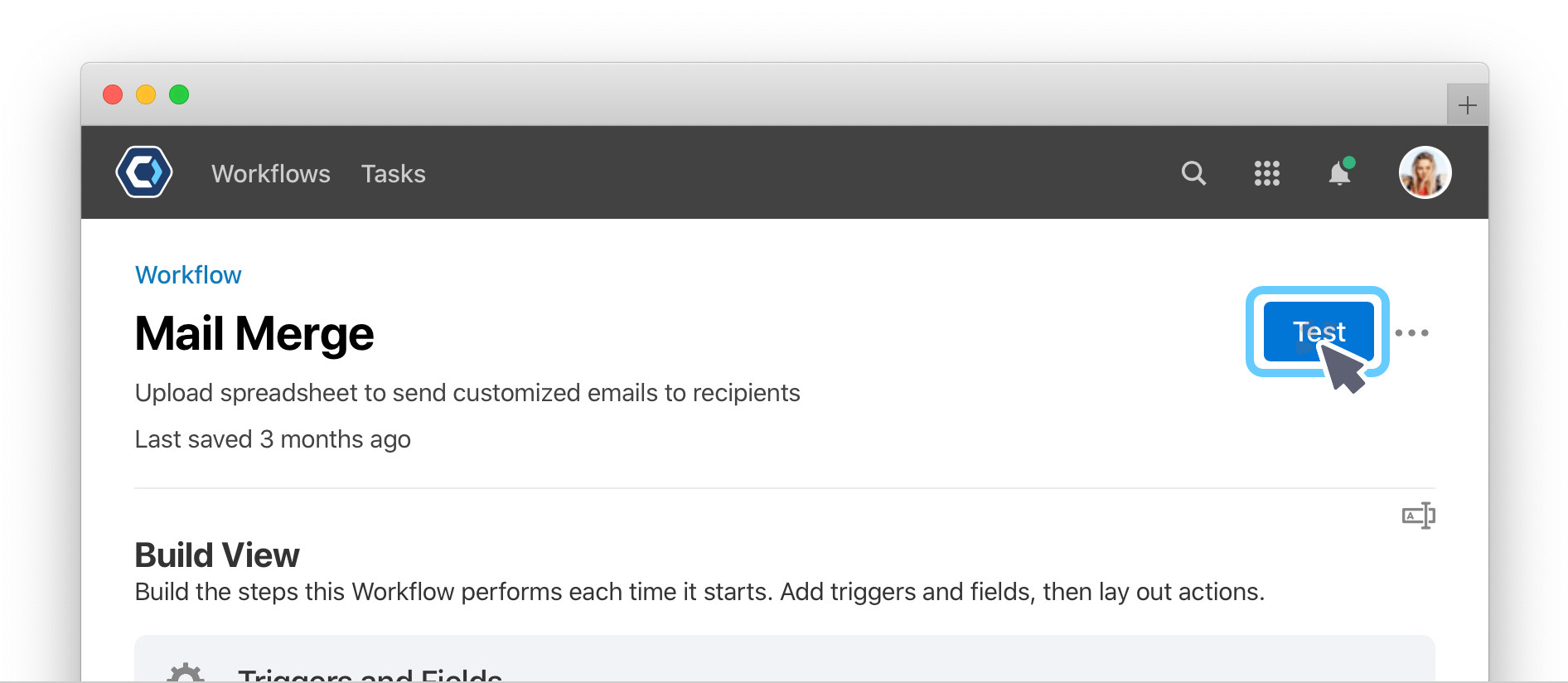The height and width of the screenshot is (683, 1568).
Task: Check the notifications bell
Action: click(1340, 172)
